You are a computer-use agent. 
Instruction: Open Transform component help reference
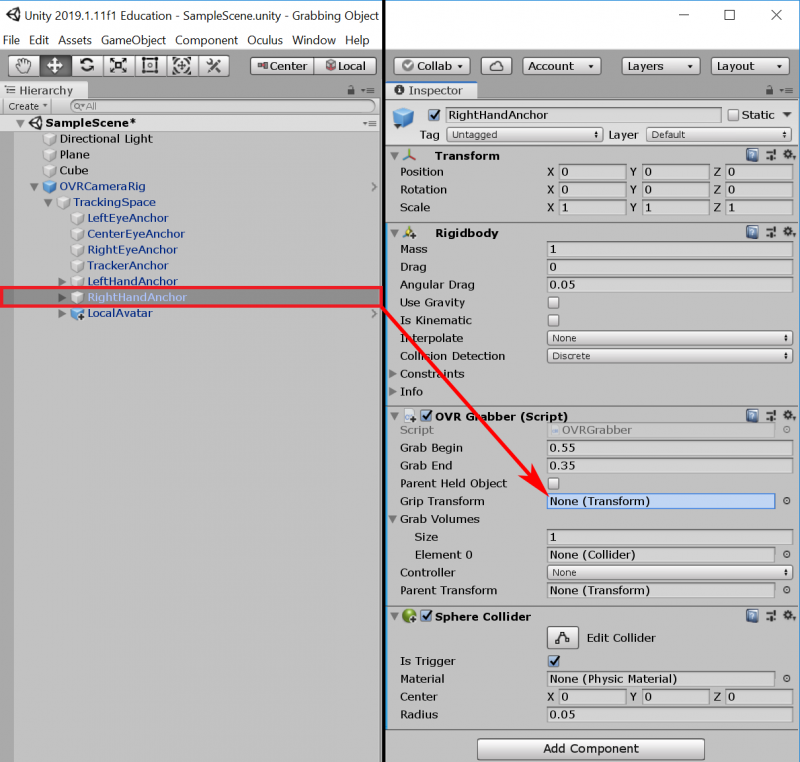coord(752,155)
